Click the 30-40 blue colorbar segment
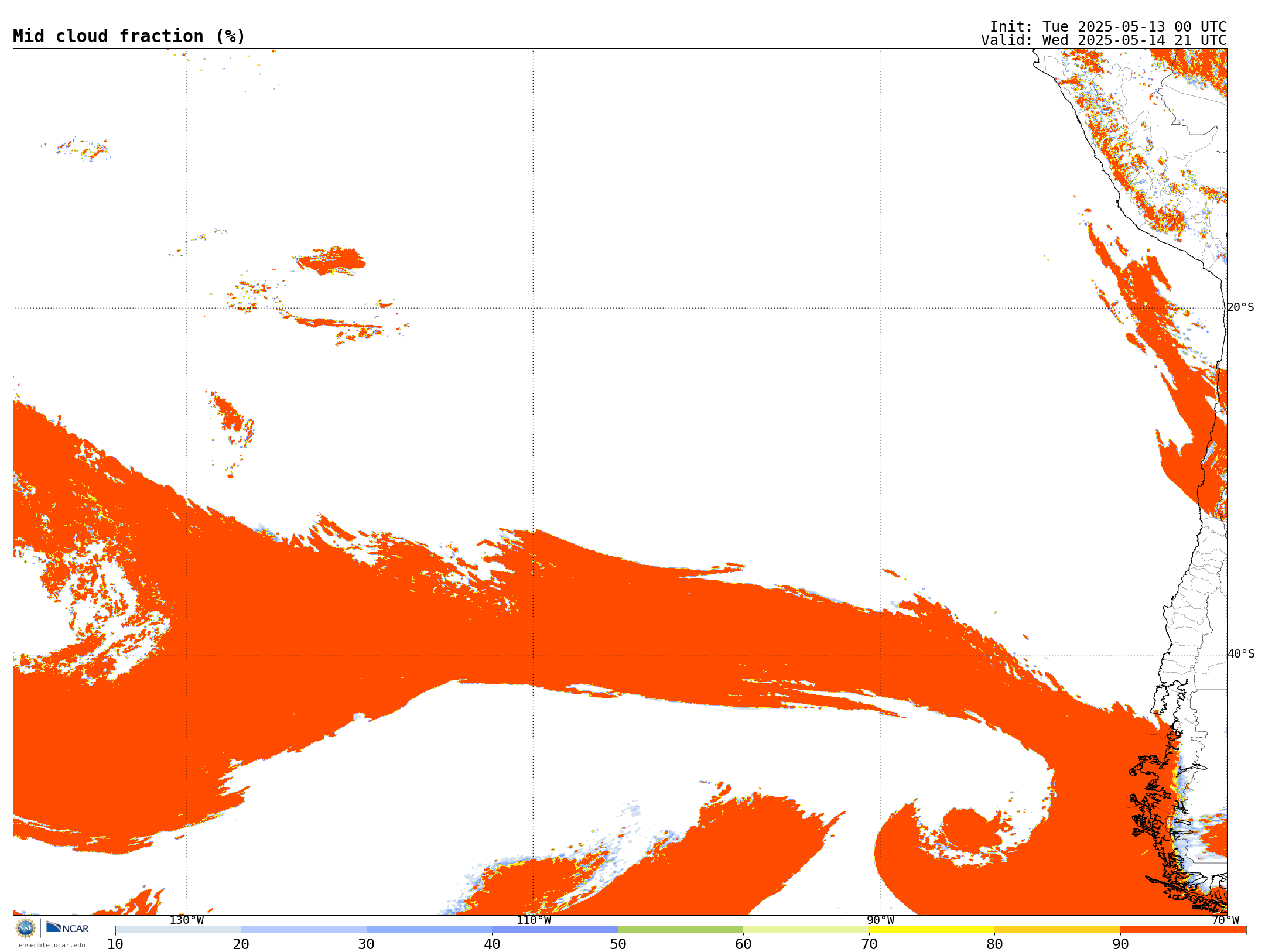Screen dimensions: 1265x952 pos(429,930)
